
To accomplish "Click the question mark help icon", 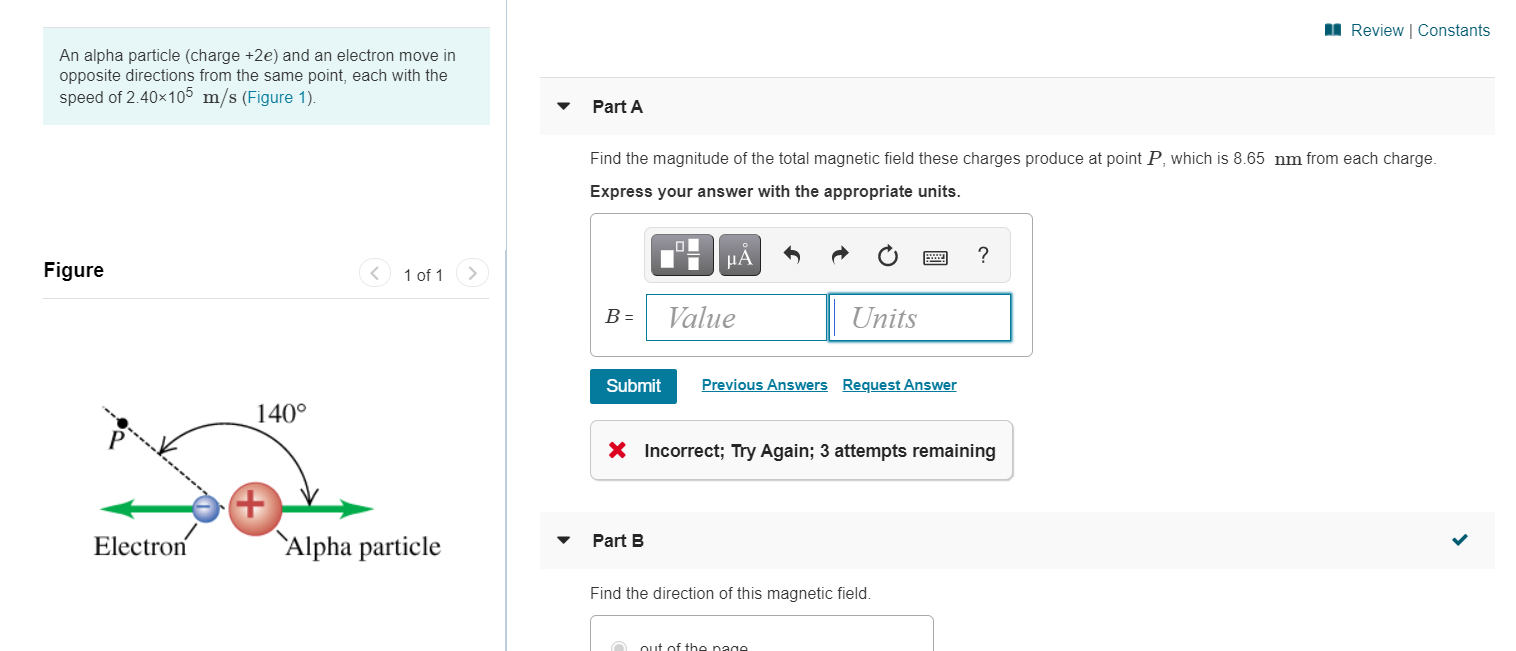I will pos(983,255).
